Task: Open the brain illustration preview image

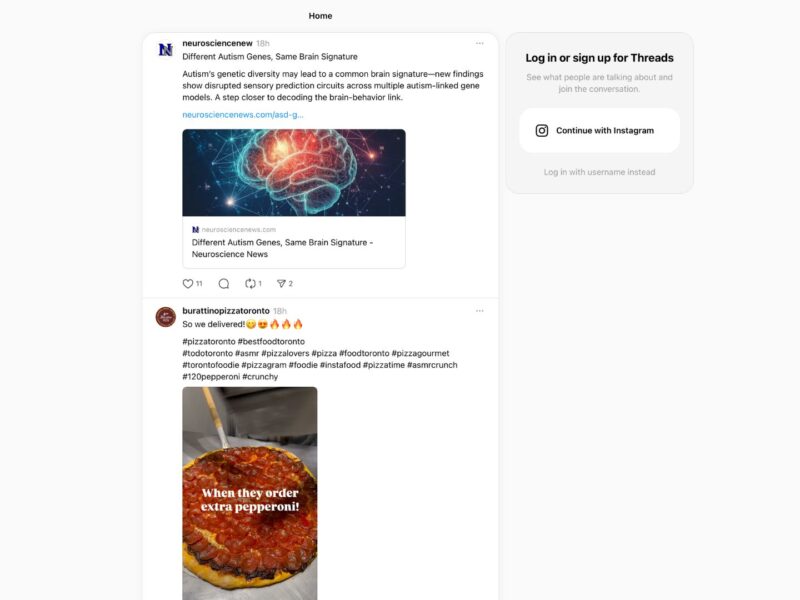Action: point(294,172)
